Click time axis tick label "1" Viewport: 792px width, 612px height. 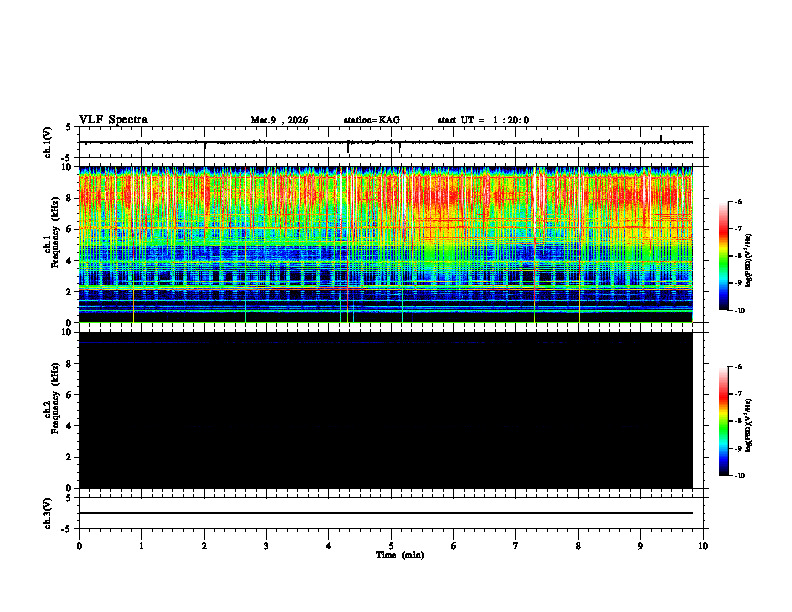pos(141,546)
